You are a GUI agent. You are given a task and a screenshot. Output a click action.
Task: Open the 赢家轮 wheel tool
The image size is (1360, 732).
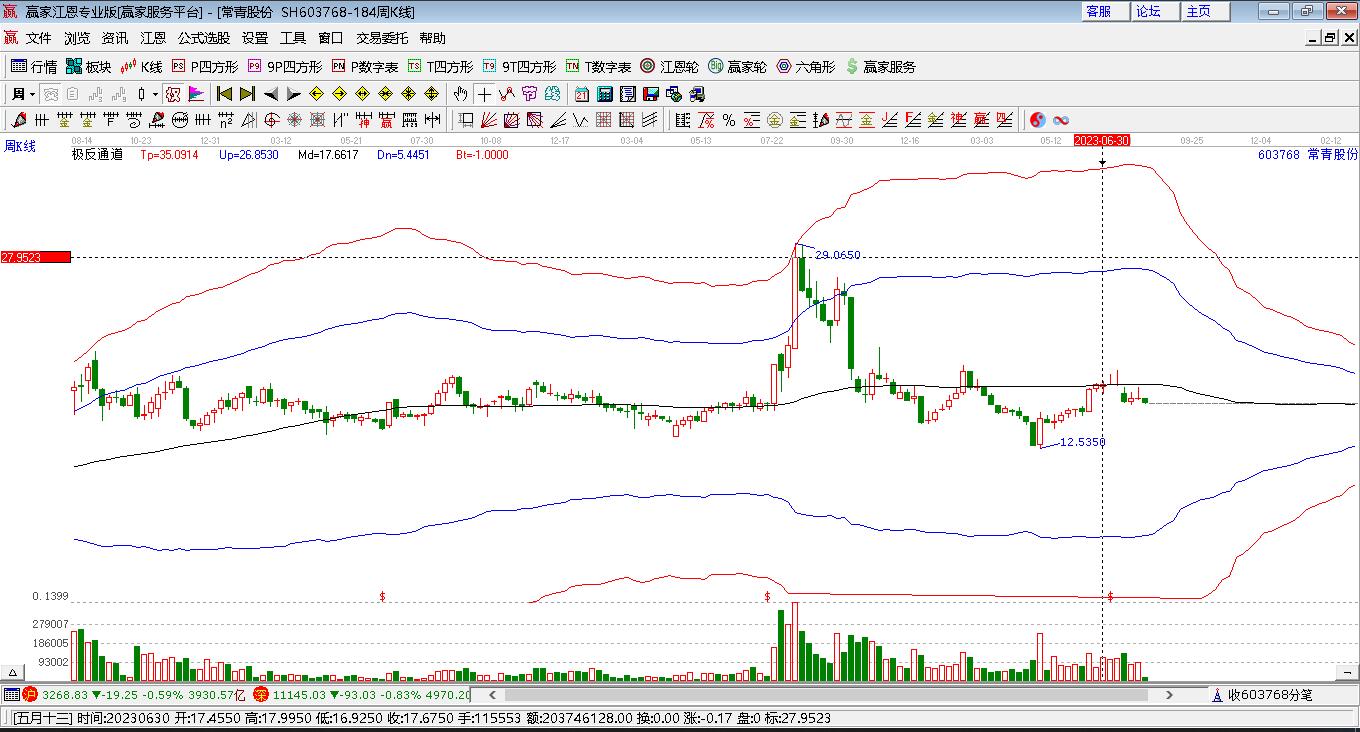point(738,67)
